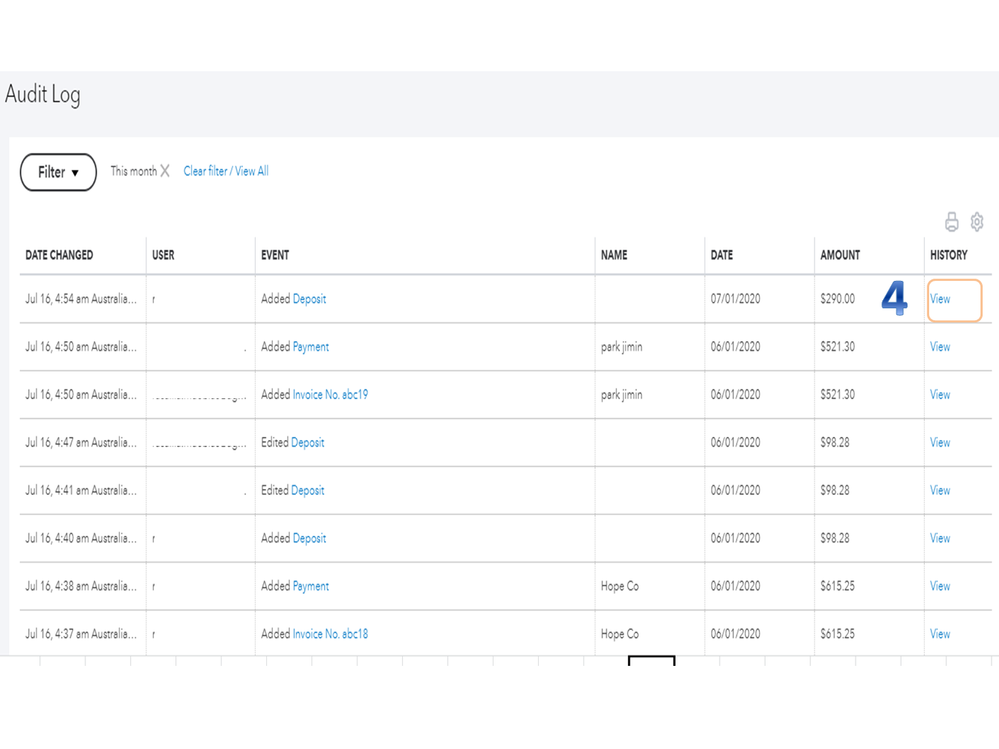Open the Payment link for park jimin

click(x=310, y=347)
